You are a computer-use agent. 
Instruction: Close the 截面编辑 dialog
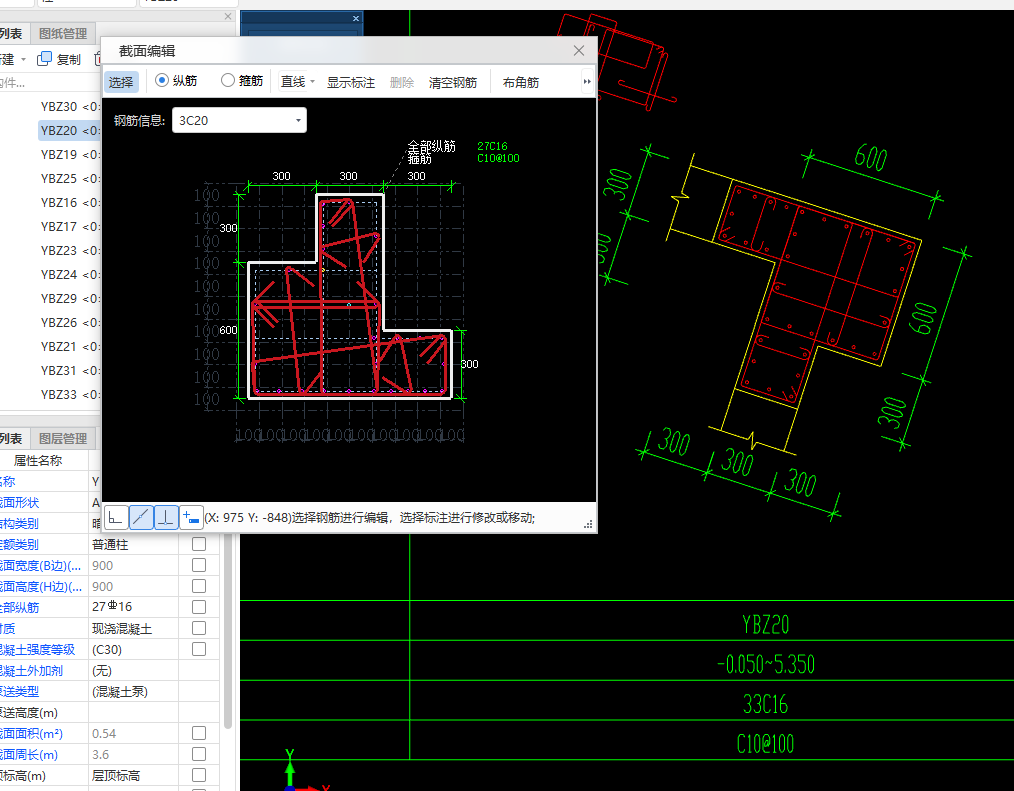(x=579, y=50)
